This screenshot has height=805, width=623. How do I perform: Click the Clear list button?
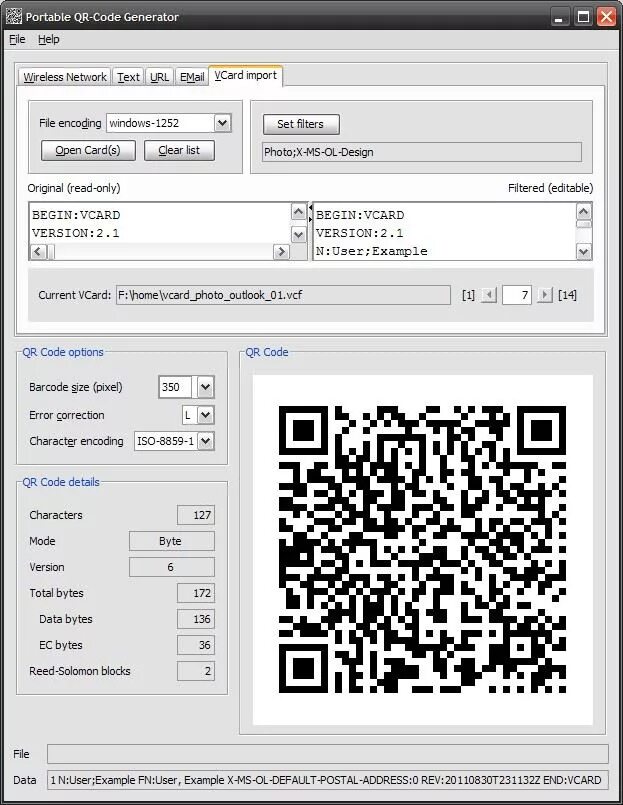pos(179,150)
